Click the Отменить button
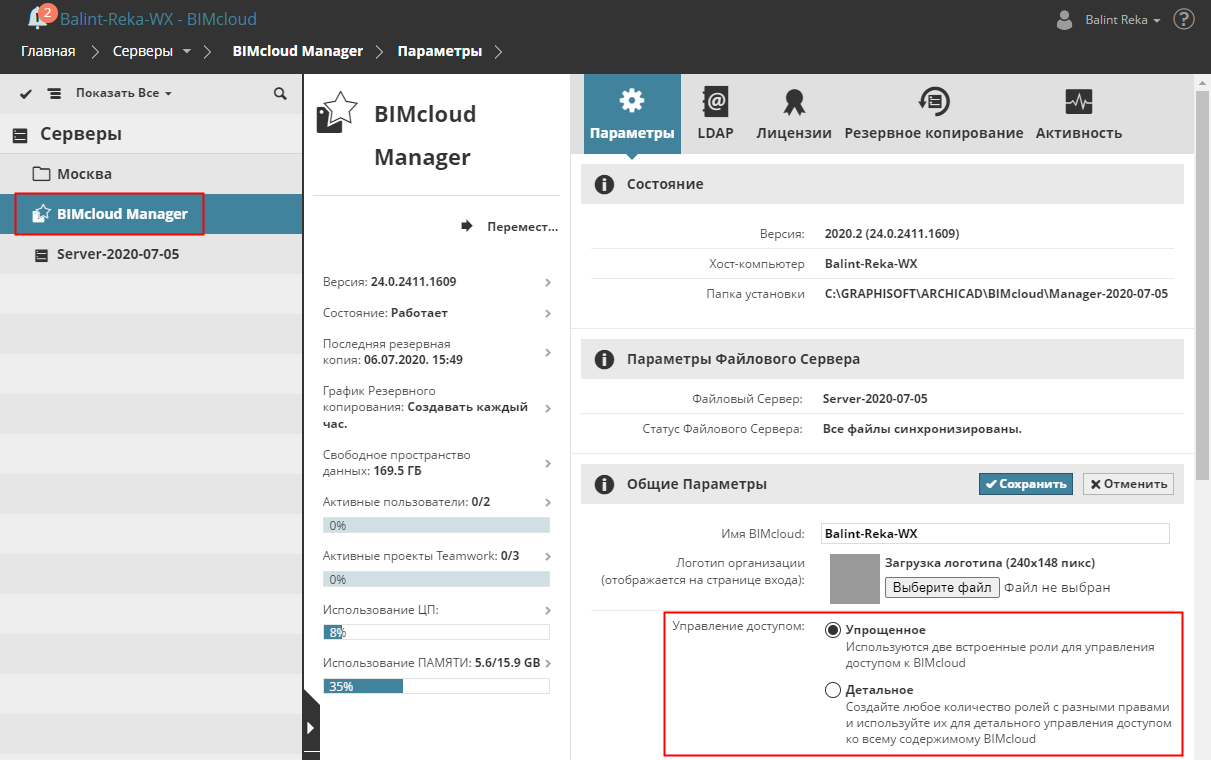The width and height of the screenshot is (1211, 760). click(1128, 484)
